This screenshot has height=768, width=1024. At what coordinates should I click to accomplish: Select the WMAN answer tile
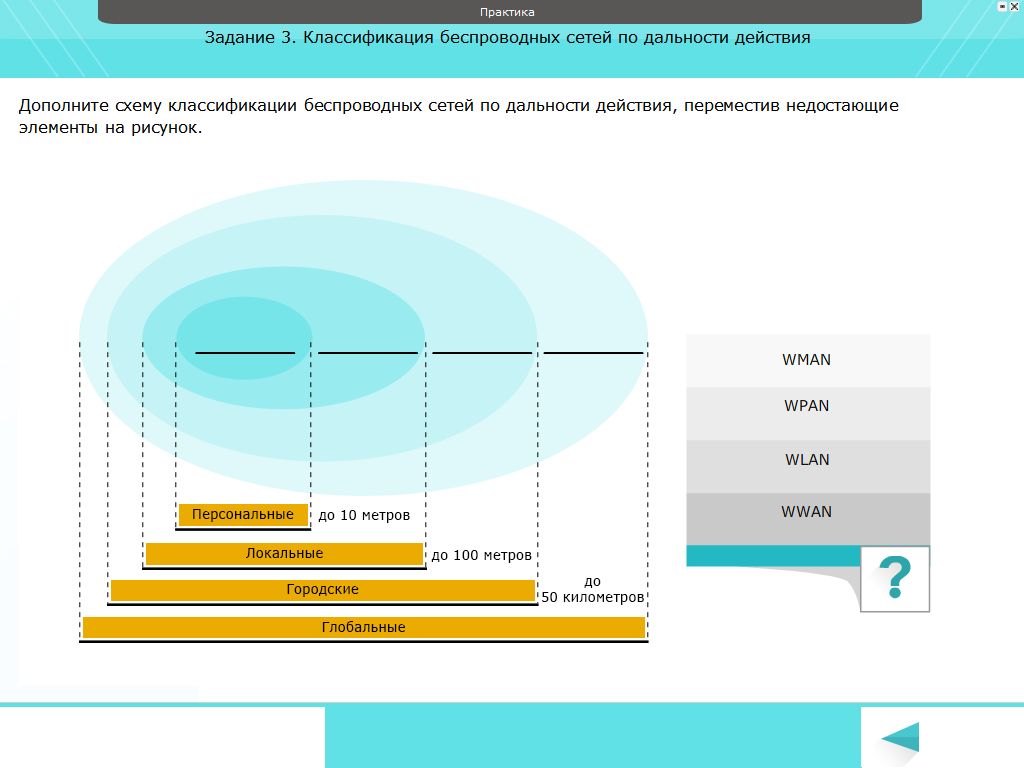click(808, 360)
